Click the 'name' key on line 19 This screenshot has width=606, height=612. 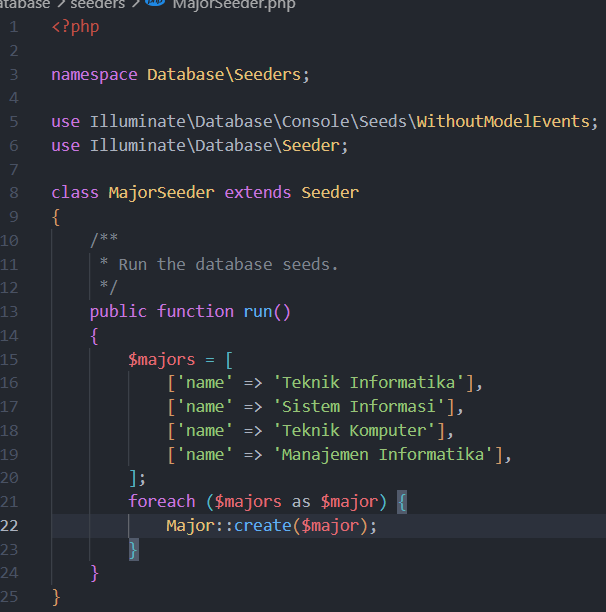pyautogui.click(x=205, y=455)
